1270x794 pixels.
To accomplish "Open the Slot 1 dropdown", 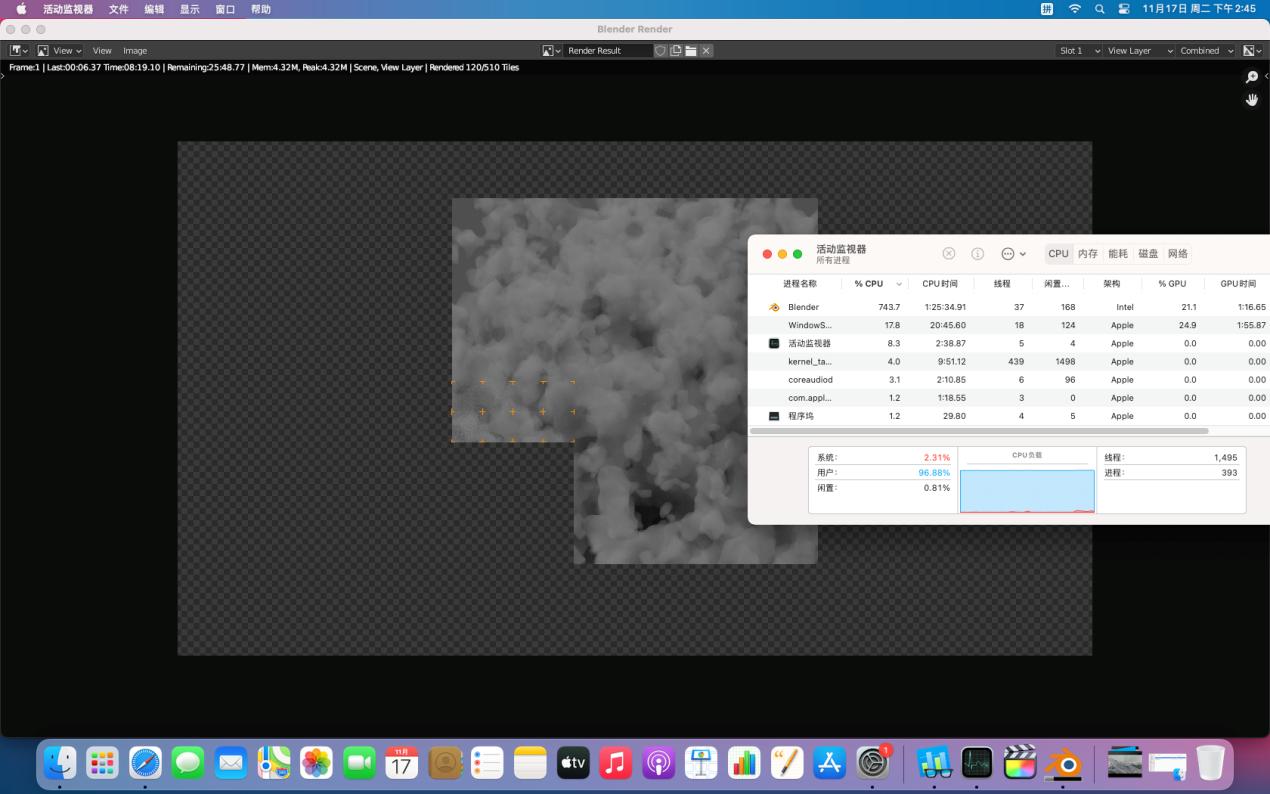I will [x=1079, y=51].
